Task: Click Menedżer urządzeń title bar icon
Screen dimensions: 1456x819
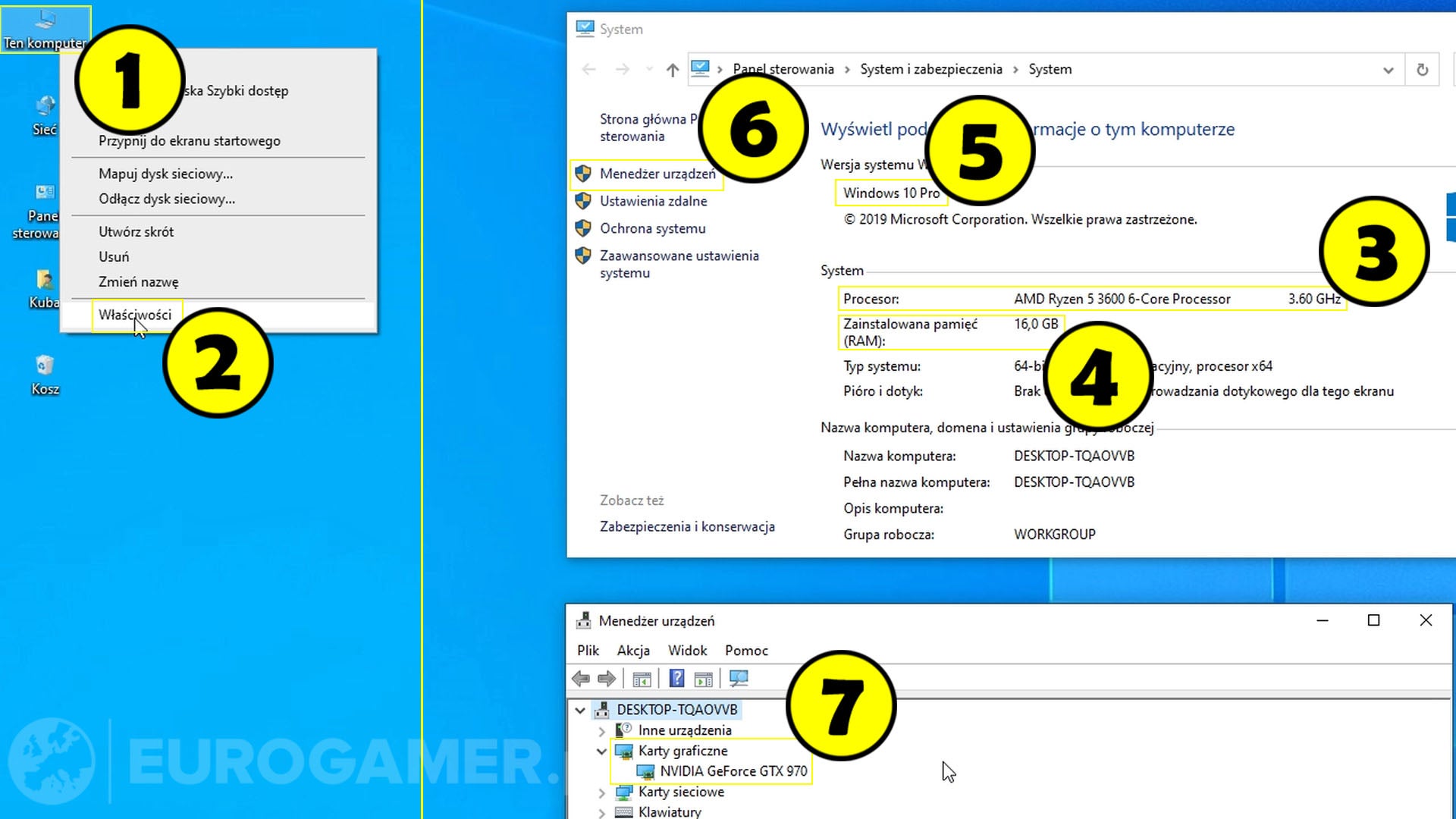Action: click(583, 620)
